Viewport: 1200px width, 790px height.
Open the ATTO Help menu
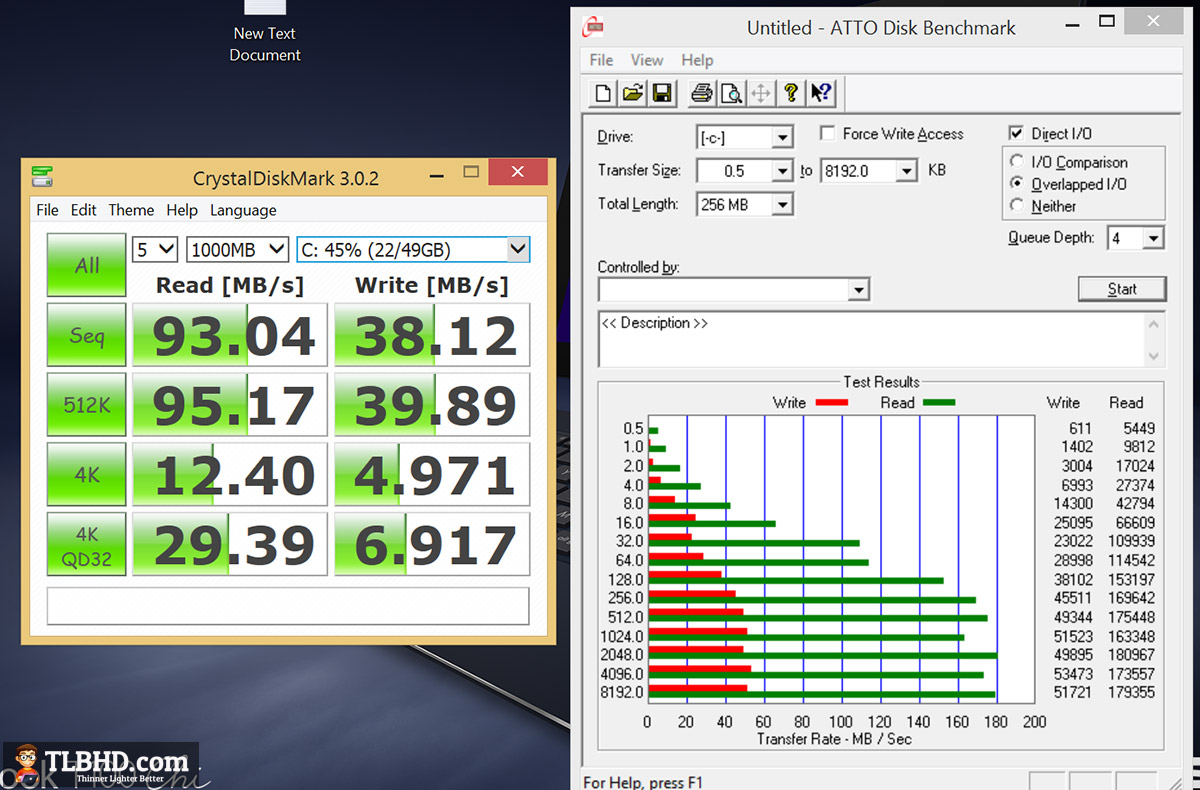click(697, 60)
